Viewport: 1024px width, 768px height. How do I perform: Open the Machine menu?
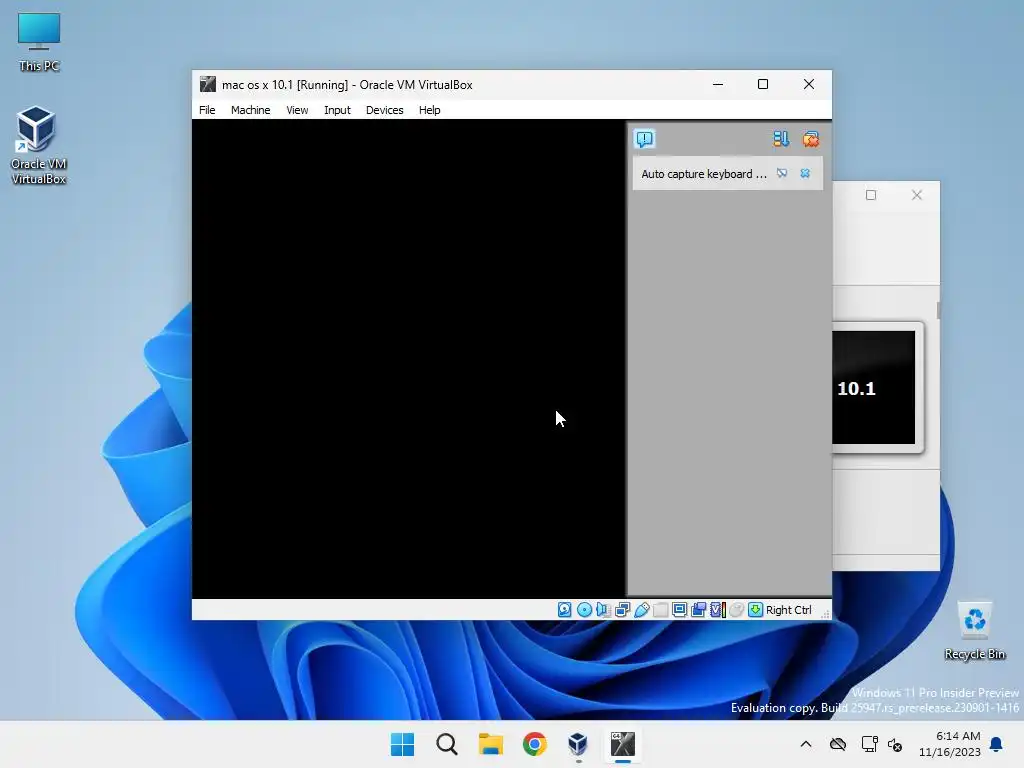251,110
